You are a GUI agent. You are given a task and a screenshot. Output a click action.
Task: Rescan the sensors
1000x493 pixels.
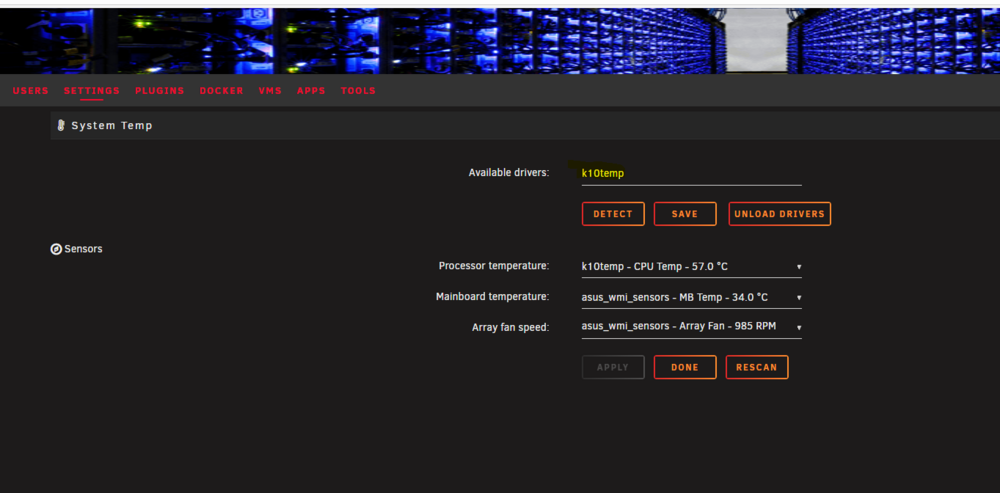(x=757, y=367)
